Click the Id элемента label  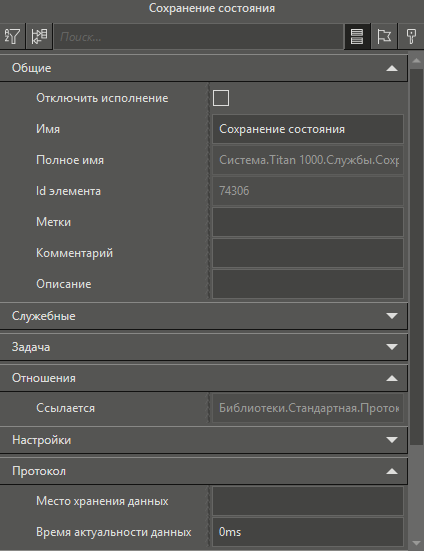coord(69,191)
